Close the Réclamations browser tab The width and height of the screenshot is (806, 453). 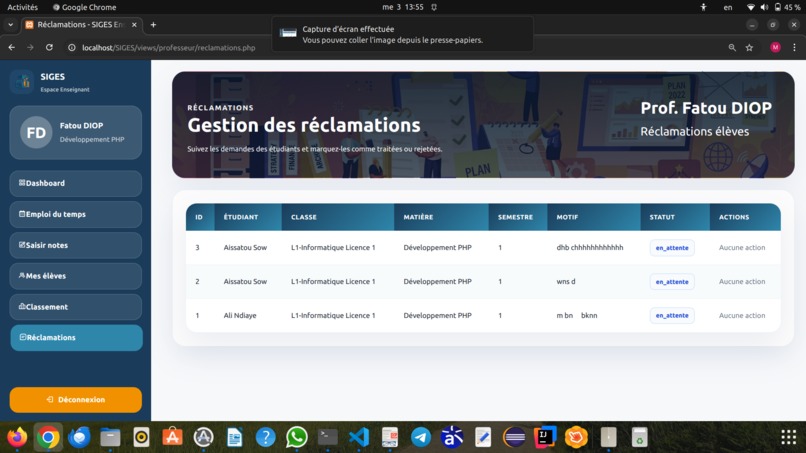134,25
